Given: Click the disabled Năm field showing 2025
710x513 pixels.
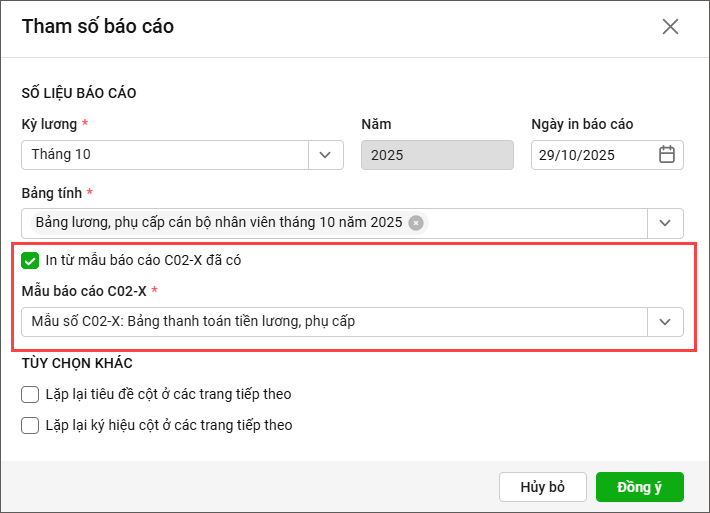Looking at the screenshot, I should (x=436, y=155).
